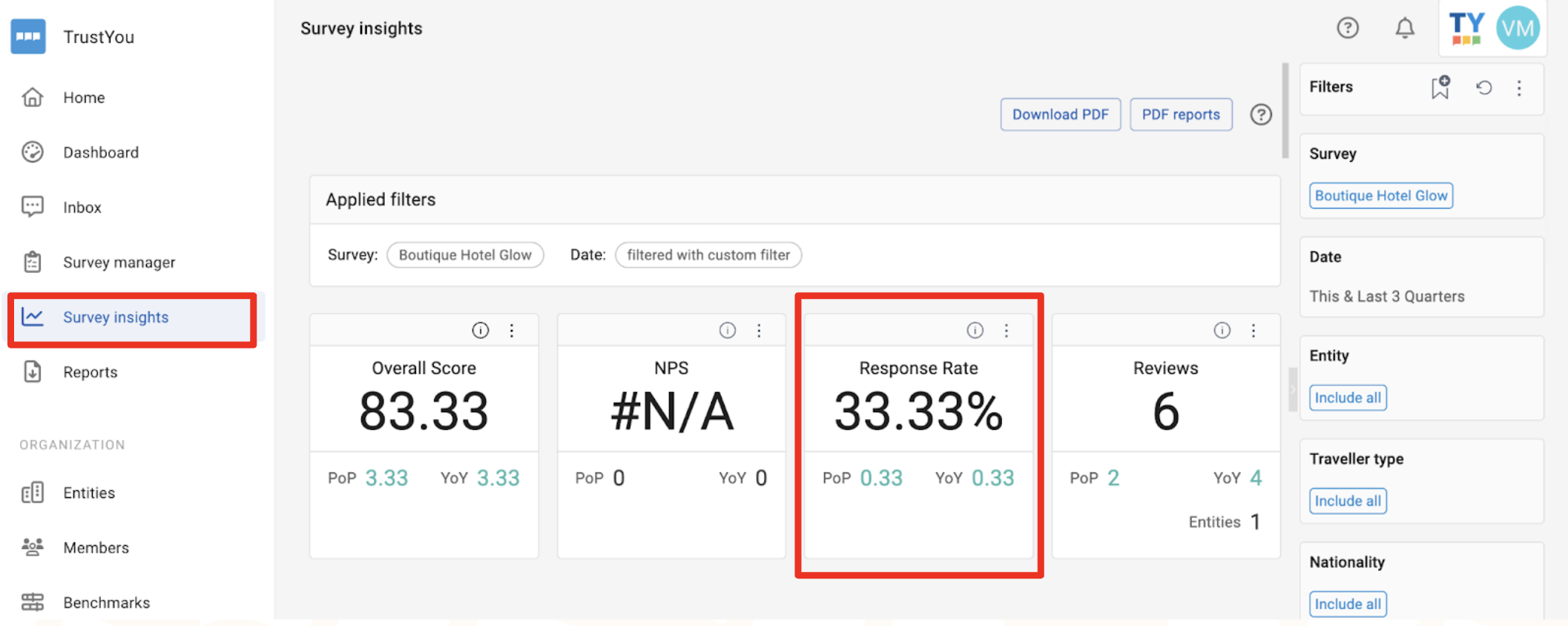
Task: Open info icon on NPS card
Action: click(x=728, y=330)
